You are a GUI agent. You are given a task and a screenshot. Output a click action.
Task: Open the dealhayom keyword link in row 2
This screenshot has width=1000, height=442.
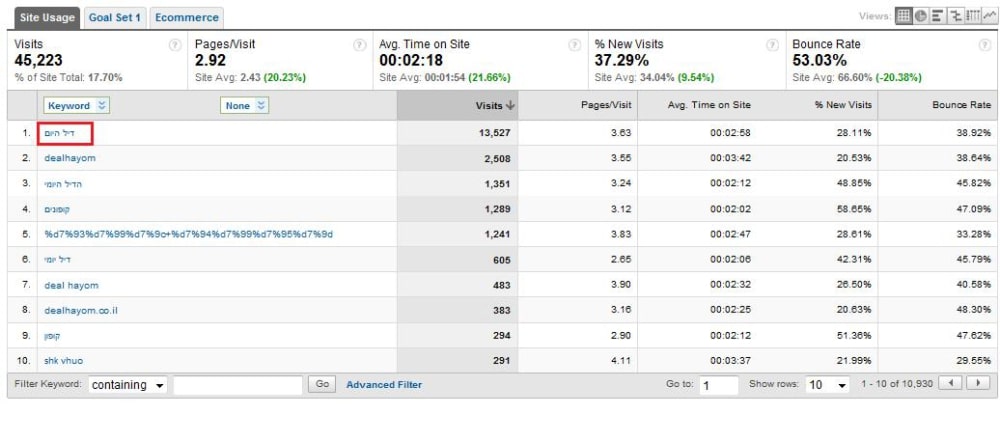(70, 158)
